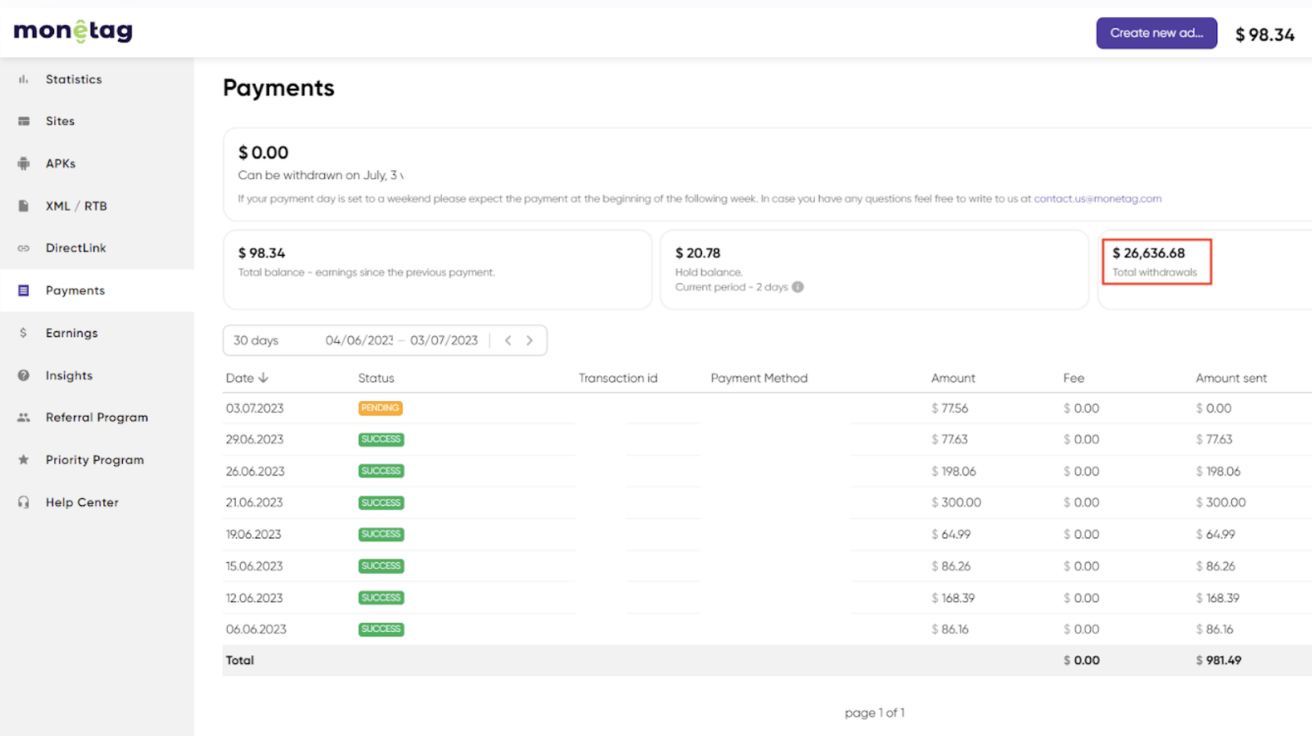Go to previous date range arrow
This screenshot has width=1312, height=736.
[x=508, y=341]
